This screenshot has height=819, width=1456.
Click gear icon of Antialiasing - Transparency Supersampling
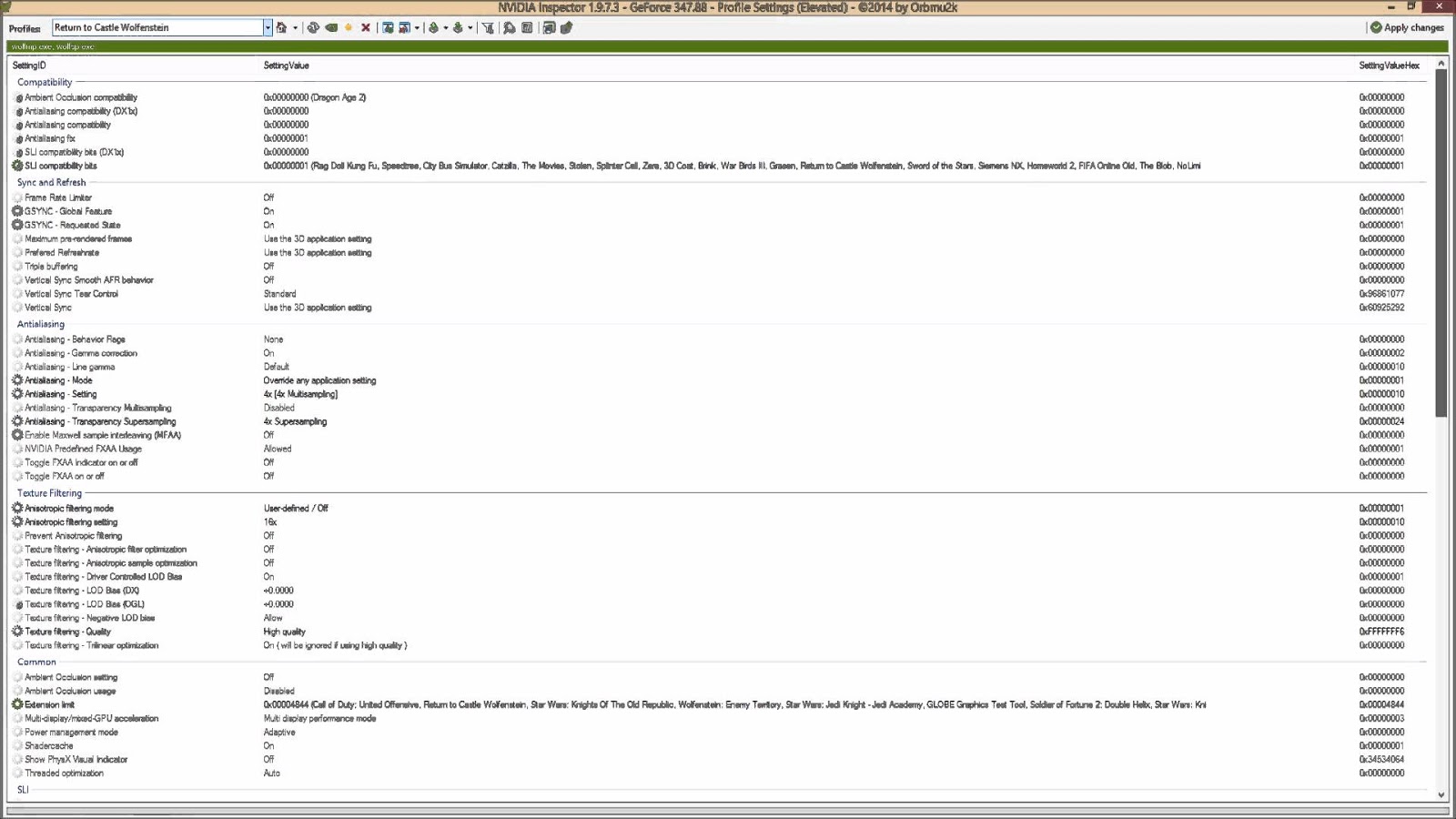(17, 421)
